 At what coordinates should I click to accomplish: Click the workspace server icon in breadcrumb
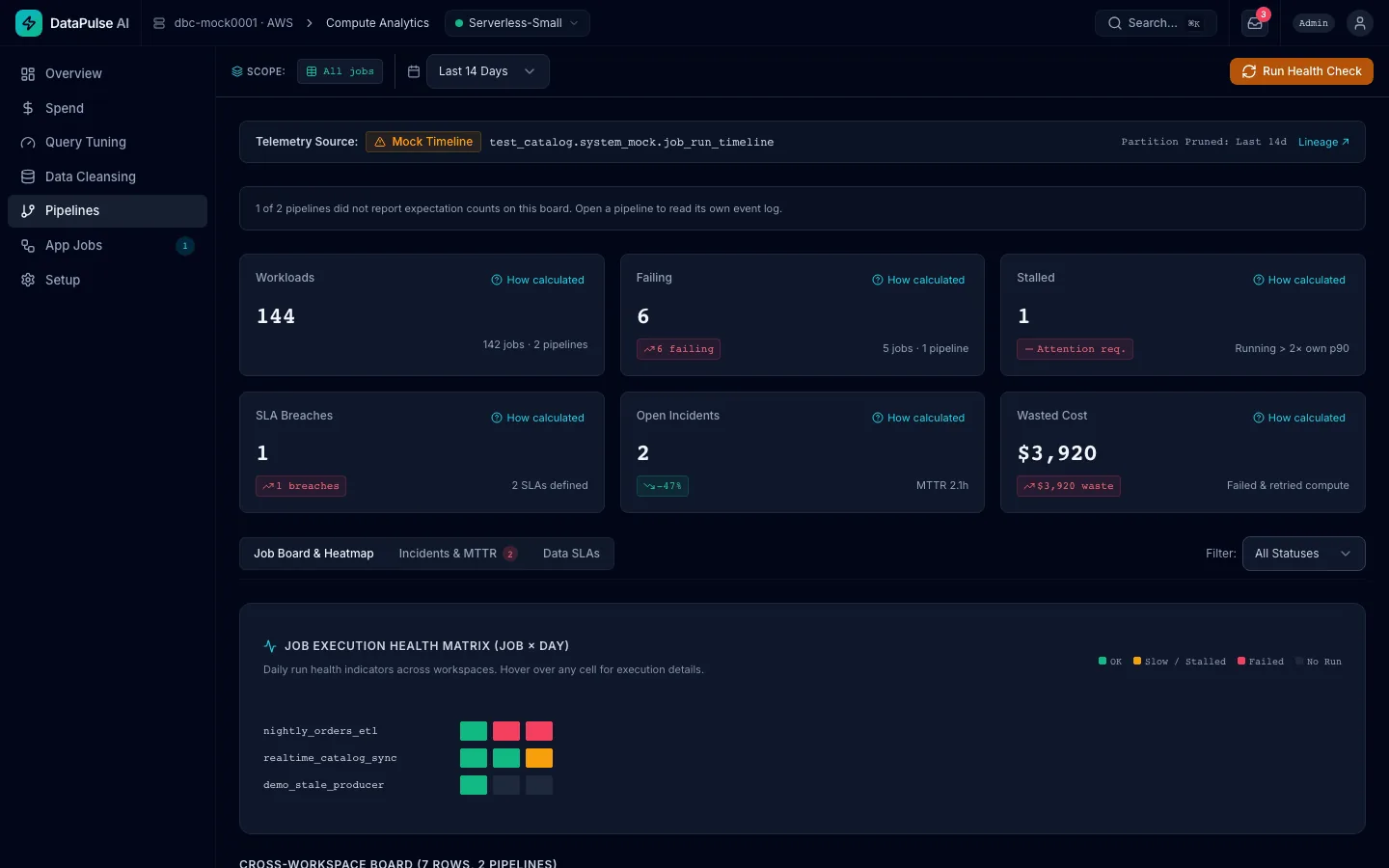point(159,23)
